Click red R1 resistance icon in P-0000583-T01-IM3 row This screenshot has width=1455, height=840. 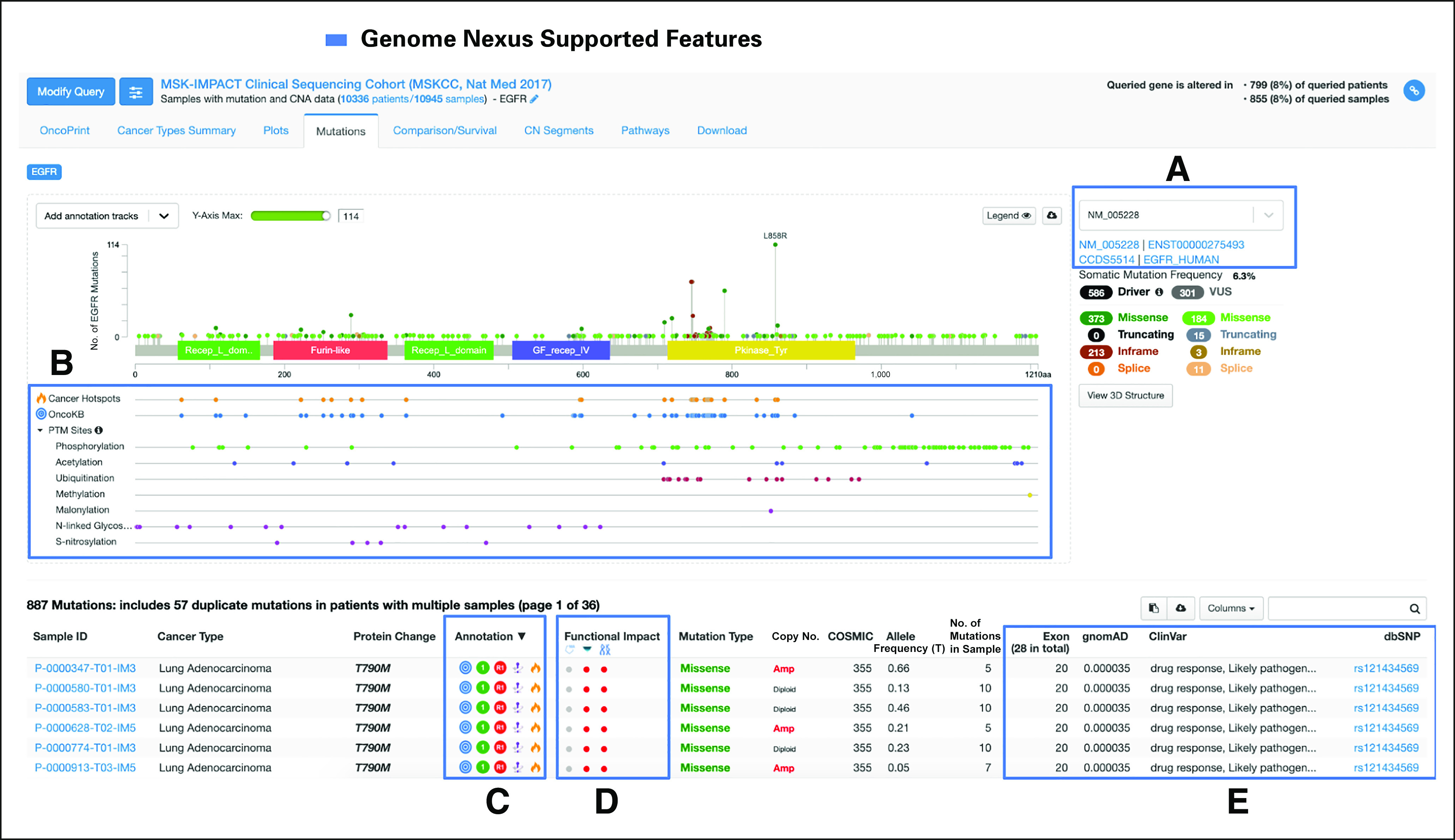tap(500, 708)
